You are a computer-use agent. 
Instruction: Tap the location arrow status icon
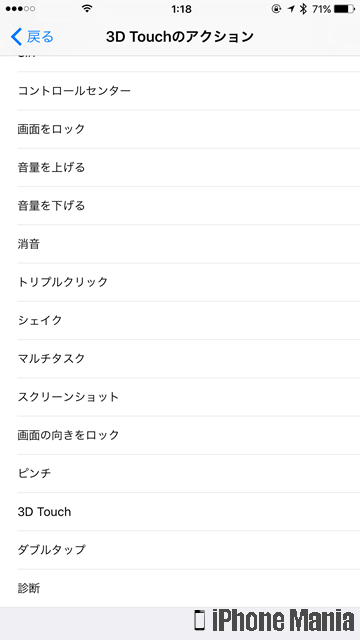point(291,9)
